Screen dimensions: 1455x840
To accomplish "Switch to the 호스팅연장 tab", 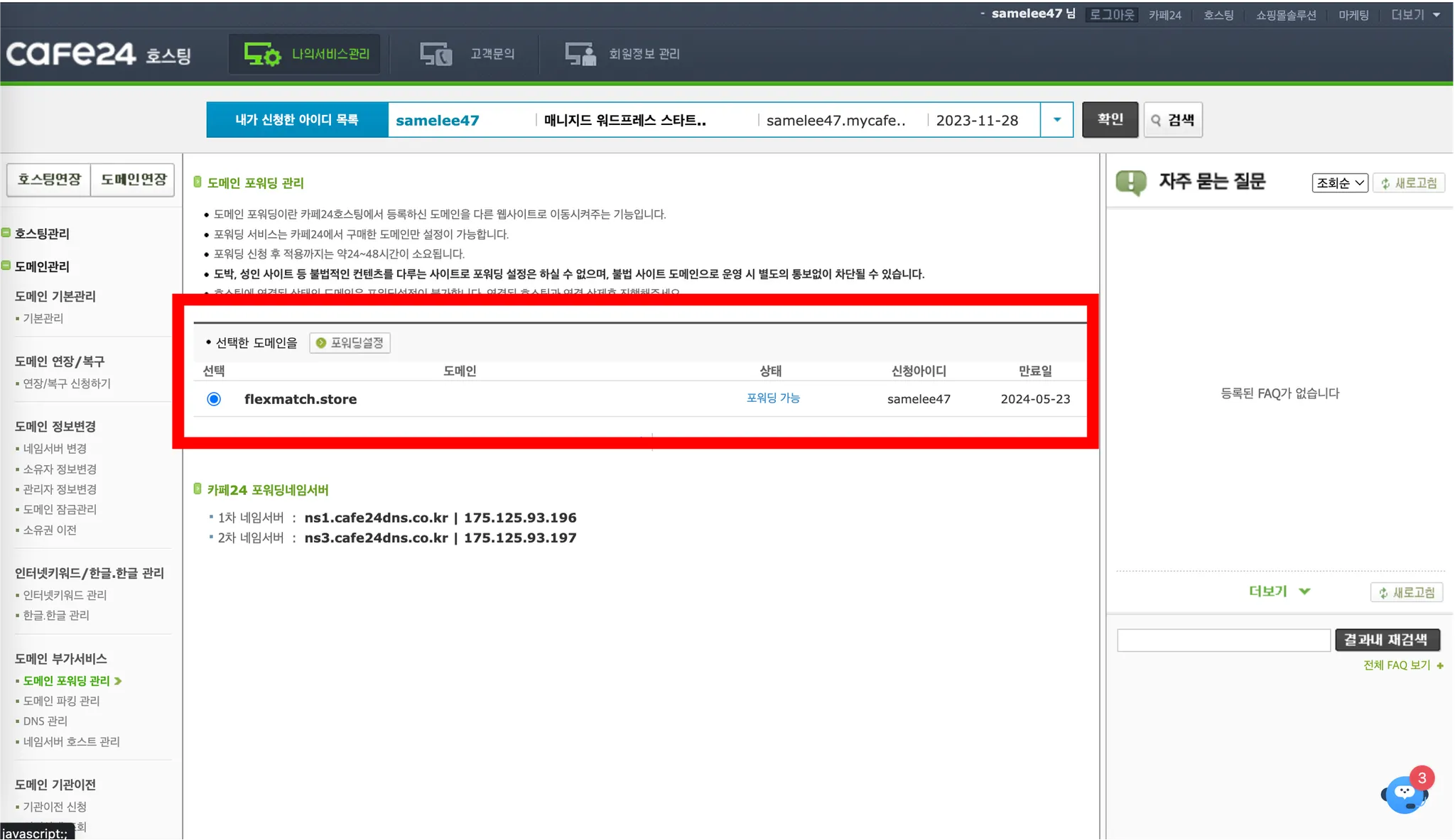I will click(49, 180).
